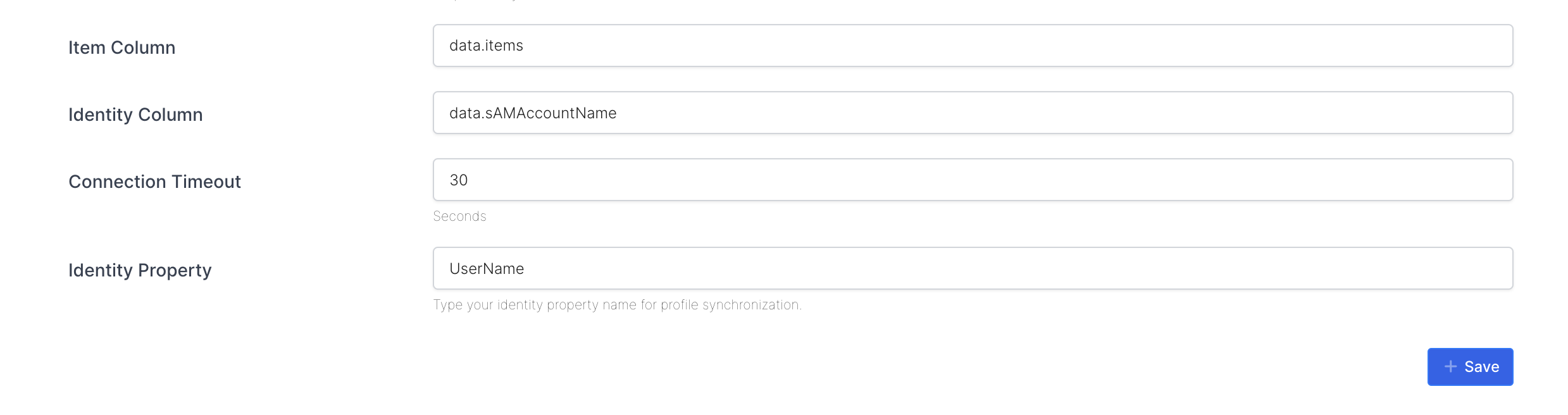Click the "30" timeout value
Viewport: 1568px width, 415px height.
459,180
